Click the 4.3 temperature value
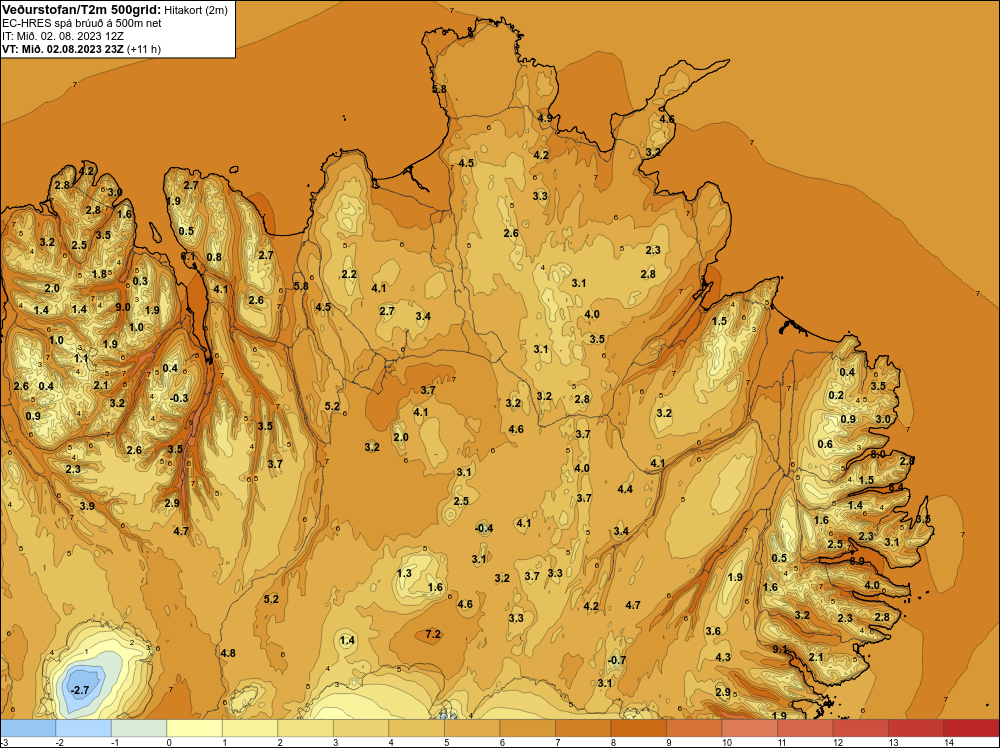This screenshot has width=1000, height=748. tap(723, 657)
